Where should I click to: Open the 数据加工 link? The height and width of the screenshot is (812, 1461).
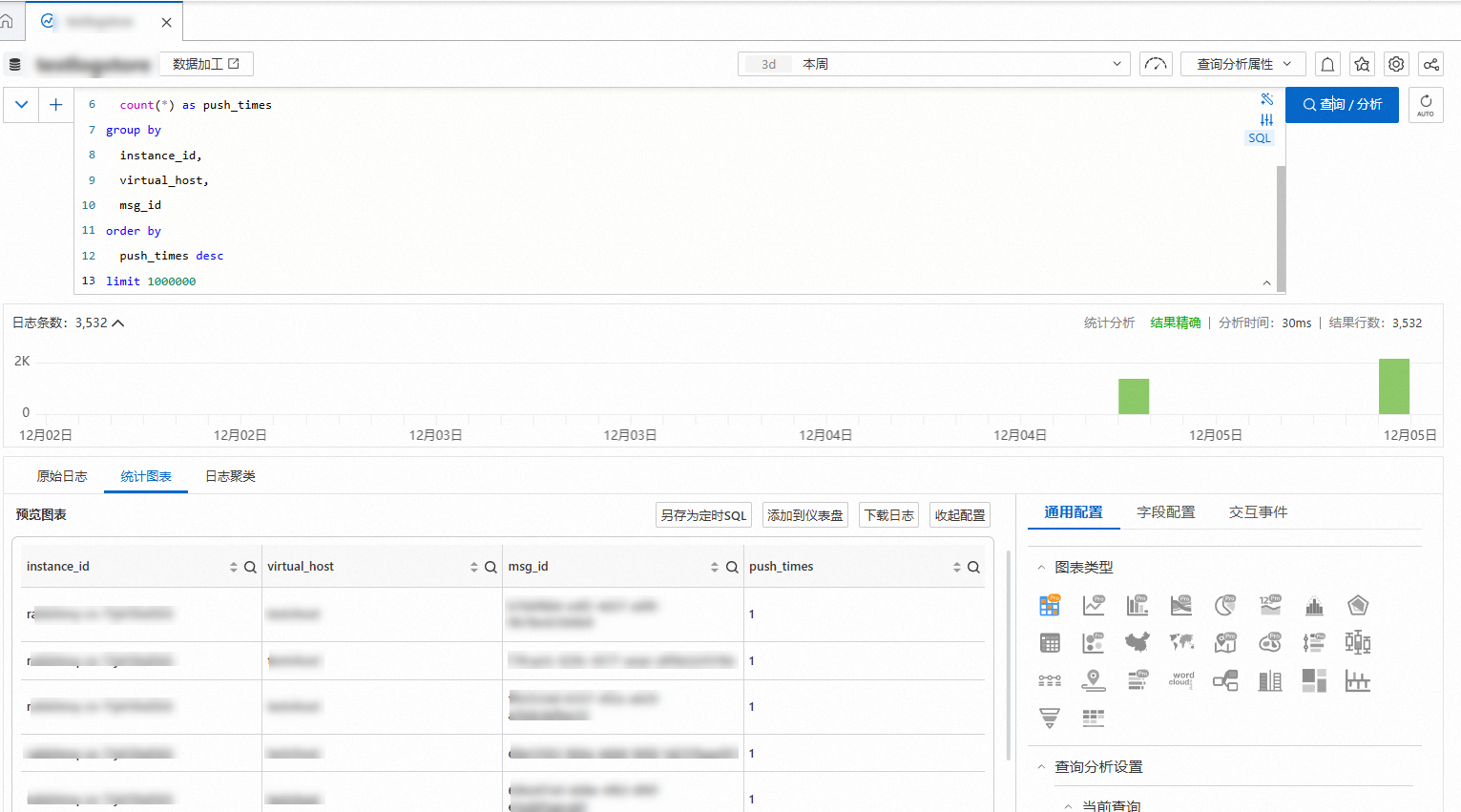pyautogui.click(x=206, y=64)
